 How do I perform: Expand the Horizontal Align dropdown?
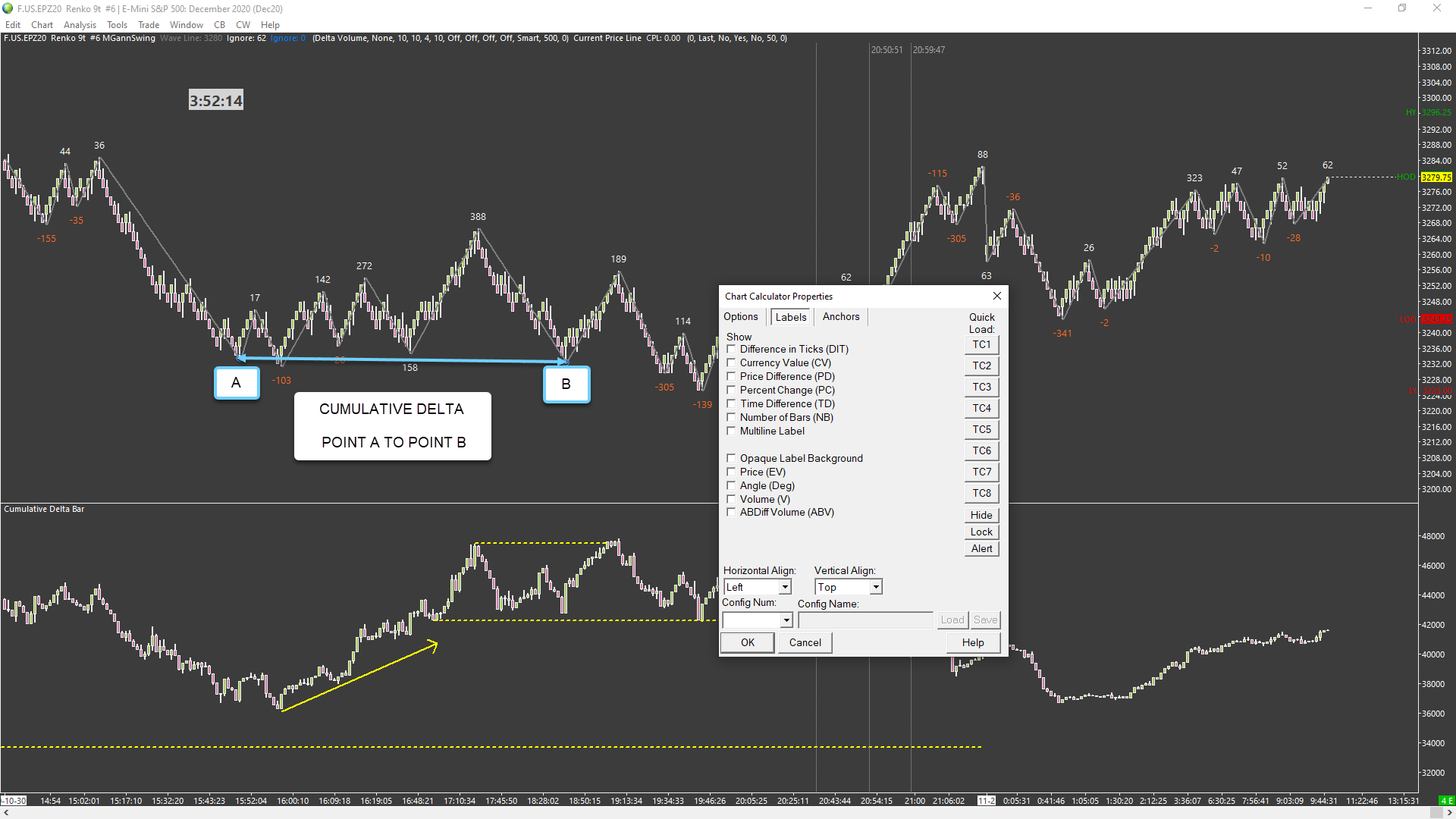(x=785, y=587)
